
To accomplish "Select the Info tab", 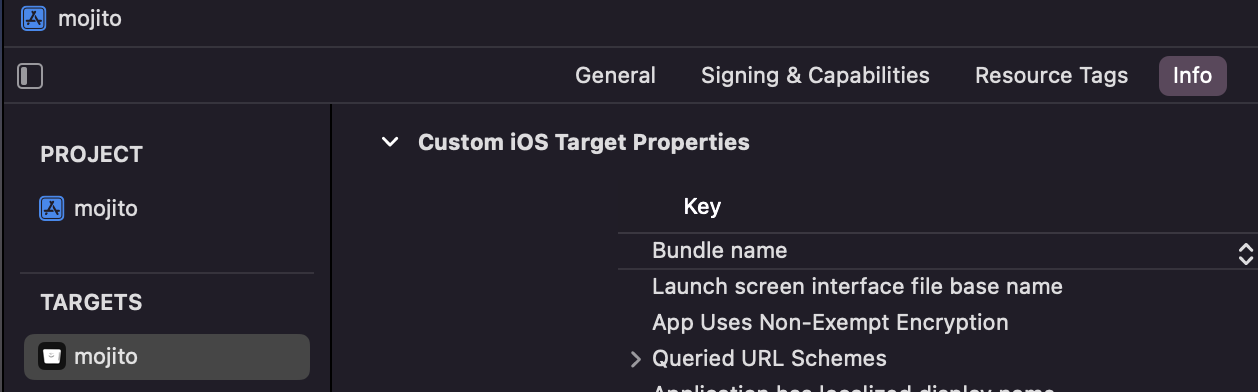I will click(1192, 76).
